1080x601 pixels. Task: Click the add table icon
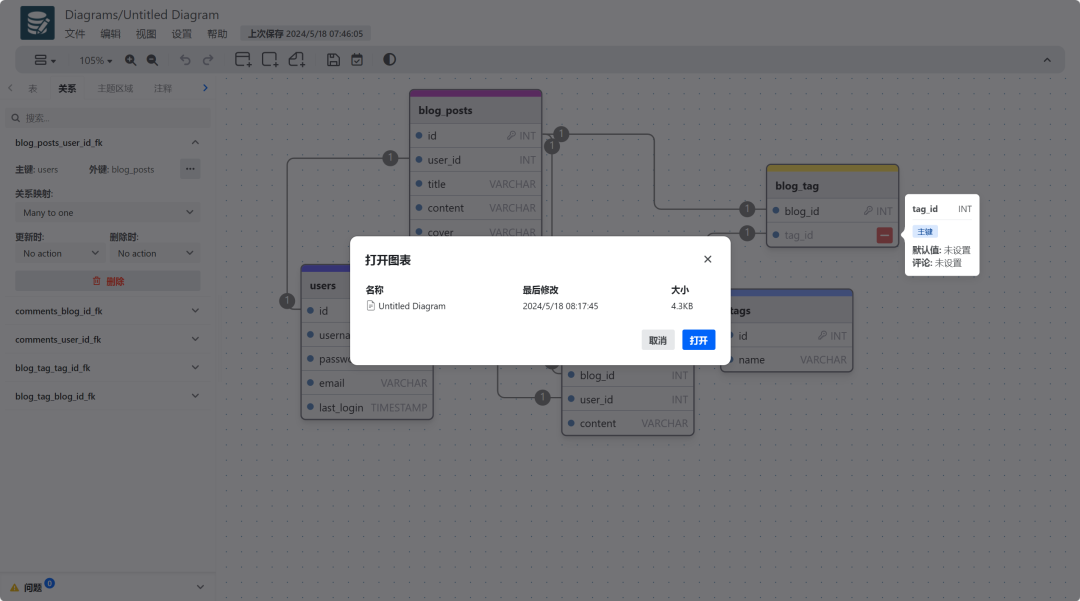pyautogui.click(x=243, y=60)
